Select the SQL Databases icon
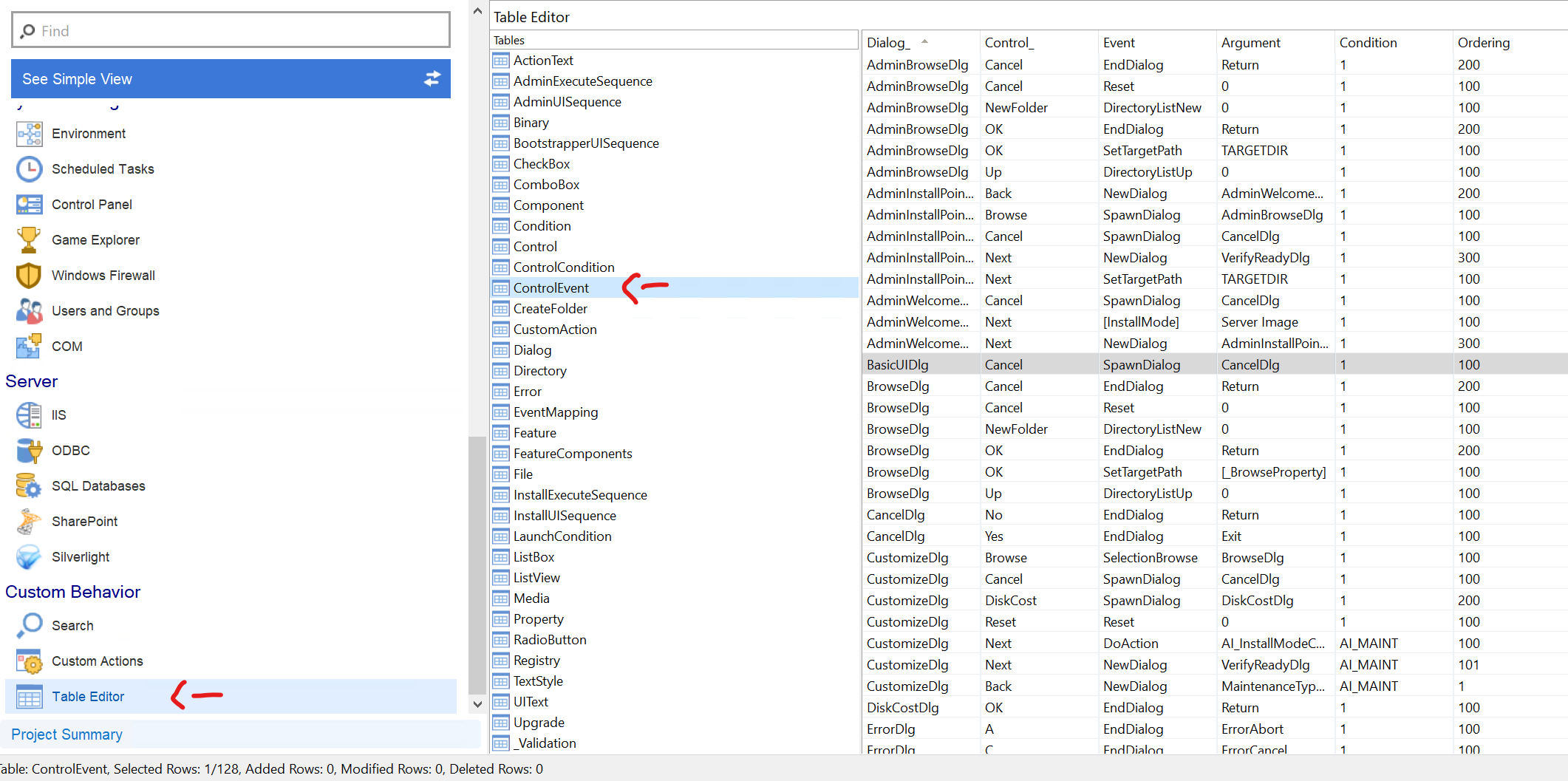This screenshot has width=1568, height=781. (x=29, y=486)
